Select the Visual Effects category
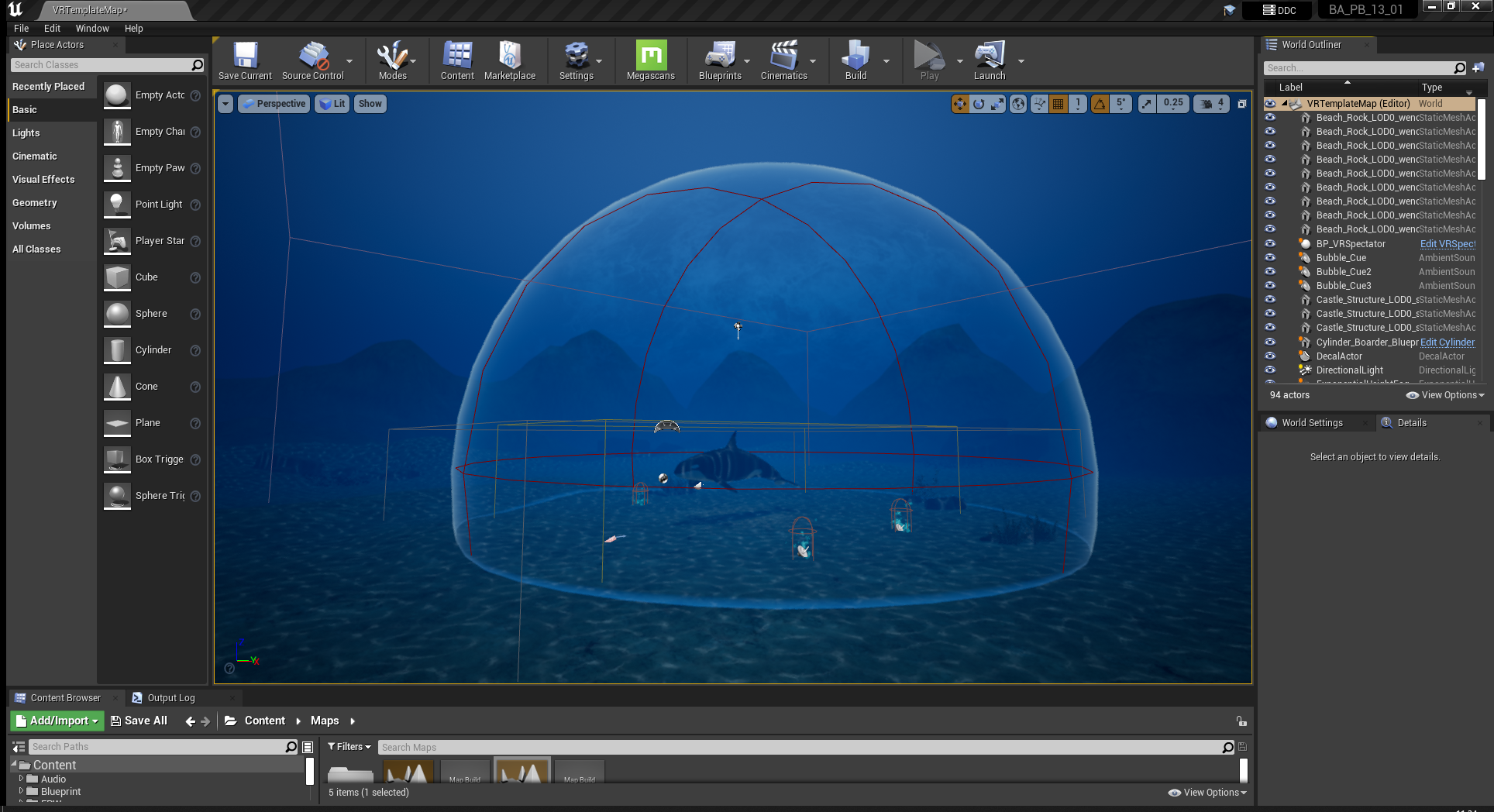Image resolution: width=1494 pixels, height=812 pixels. [x=43, y=179]
